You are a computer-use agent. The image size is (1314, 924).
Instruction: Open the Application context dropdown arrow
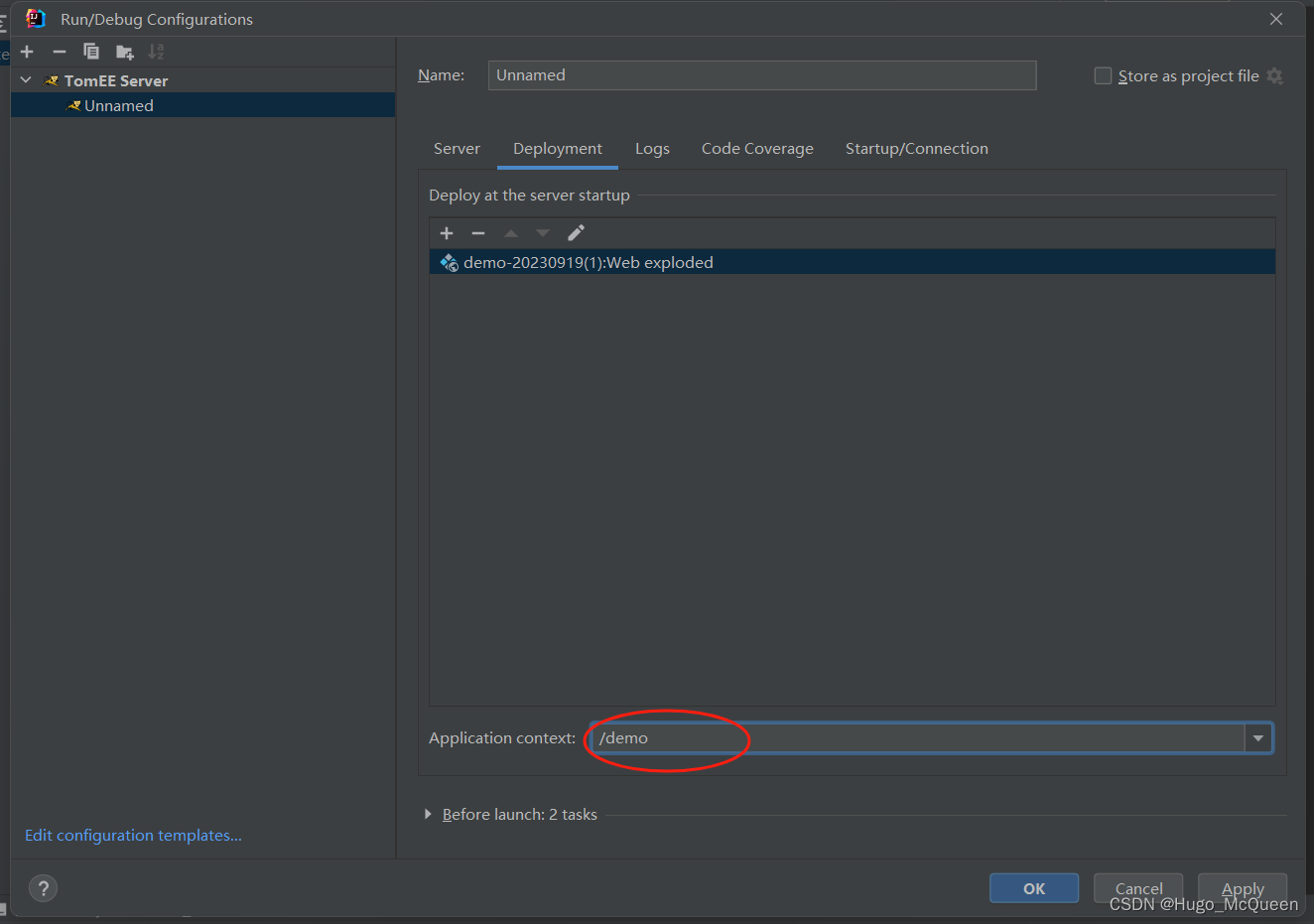click(1258, 738)
